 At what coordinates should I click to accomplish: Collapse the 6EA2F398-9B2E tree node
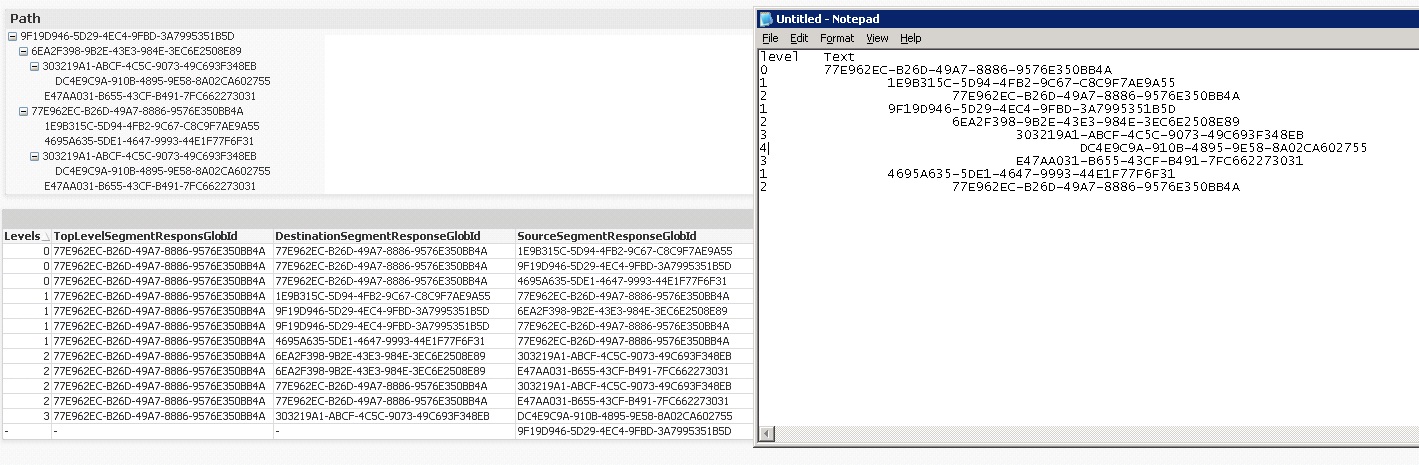(24, 51)
